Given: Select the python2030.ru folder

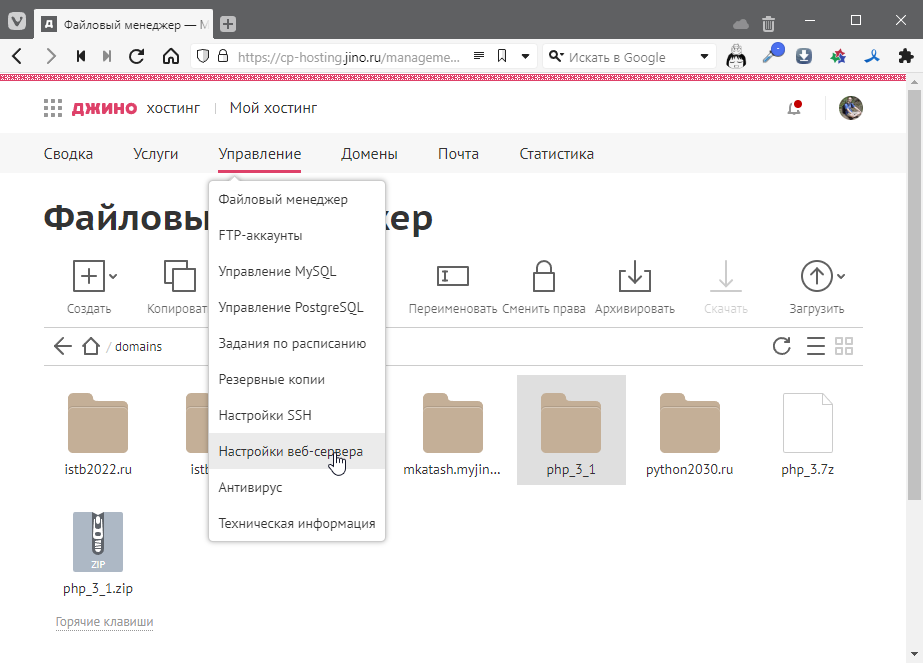Looking at the screenshot, I should [689, 430].
